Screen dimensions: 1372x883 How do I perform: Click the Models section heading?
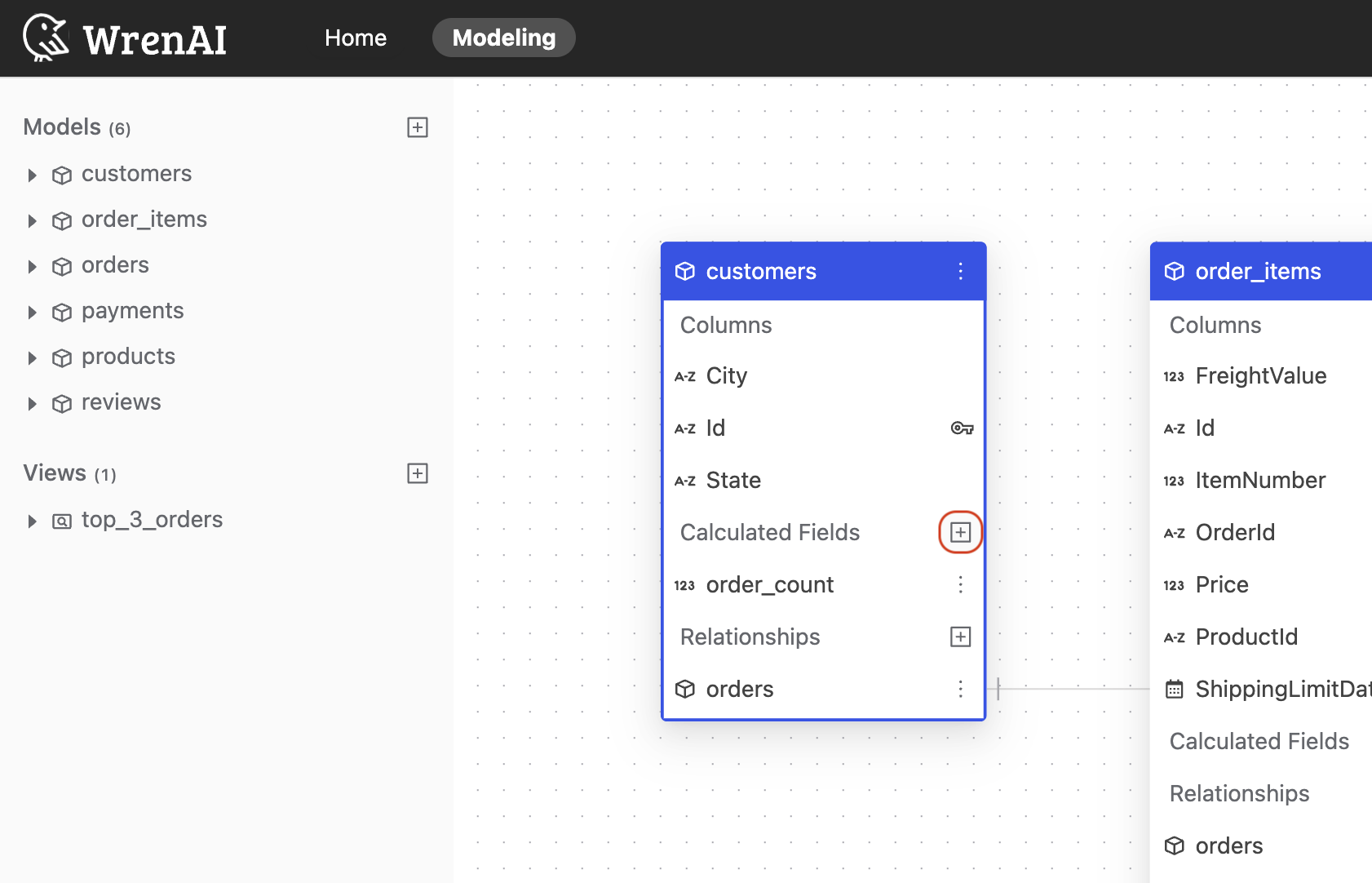pos(77,127)
